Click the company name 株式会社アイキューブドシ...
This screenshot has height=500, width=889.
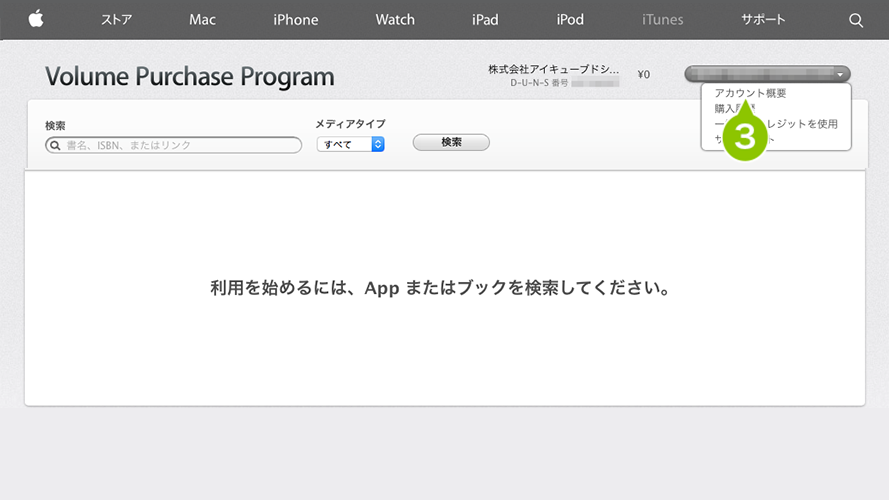point(553,69)
